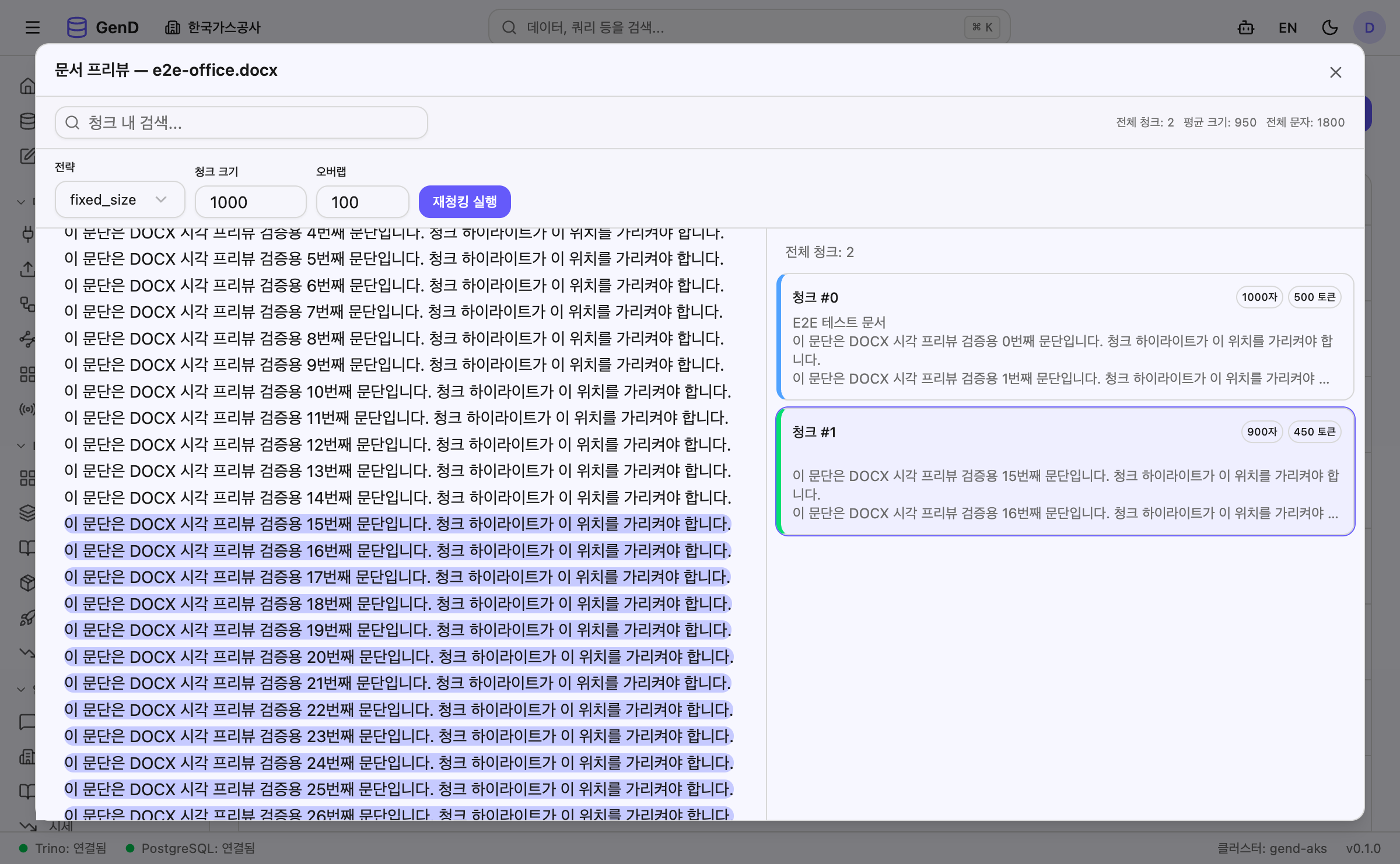This screenshot has height=864, width=1400.
Task: Click the 450 토큰 badge
Action: [x=1315, y=432]
